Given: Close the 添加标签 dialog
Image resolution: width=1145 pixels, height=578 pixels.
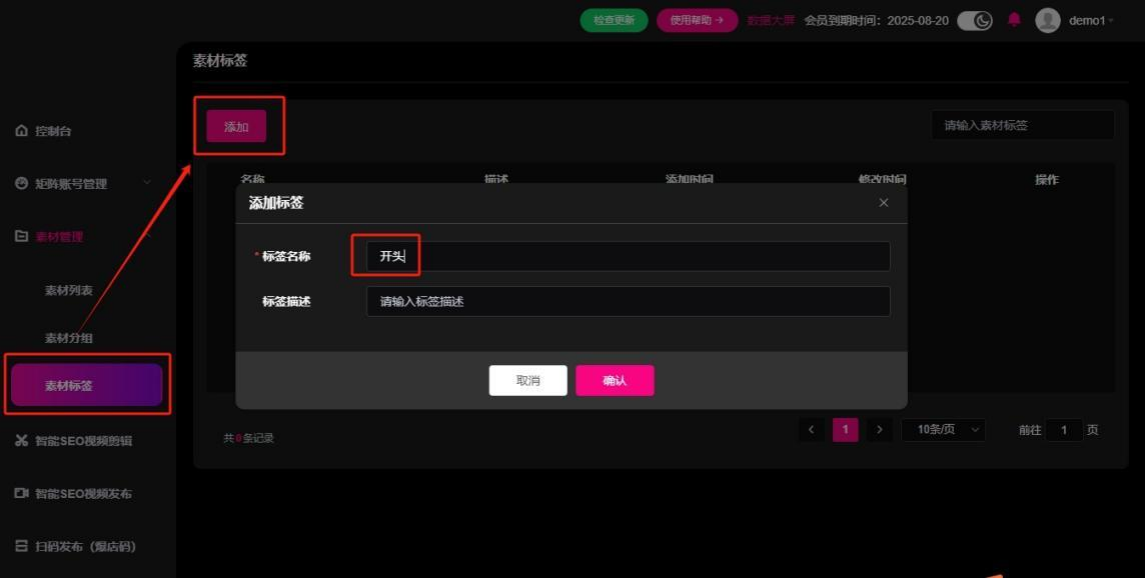Looking at the screenshot, I should tap(883, 203).
